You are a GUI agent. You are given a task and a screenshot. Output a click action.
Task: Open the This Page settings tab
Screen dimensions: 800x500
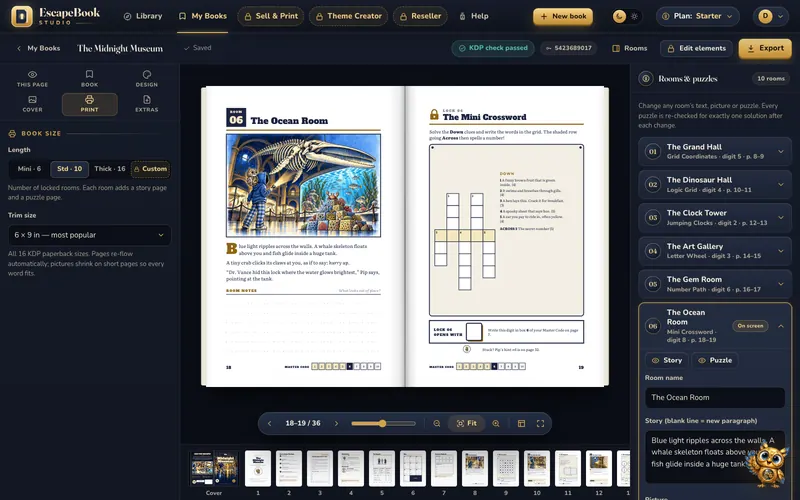(x=32, y=79)
